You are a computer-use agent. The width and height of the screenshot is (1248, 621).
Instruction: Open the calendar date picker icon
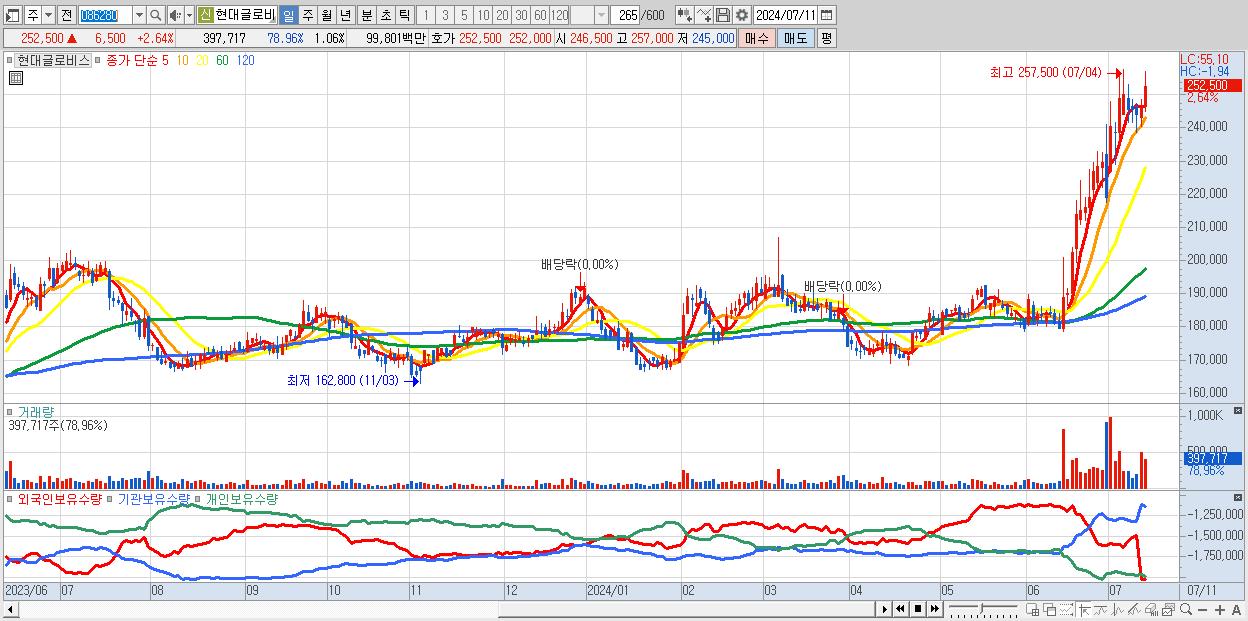828,15
